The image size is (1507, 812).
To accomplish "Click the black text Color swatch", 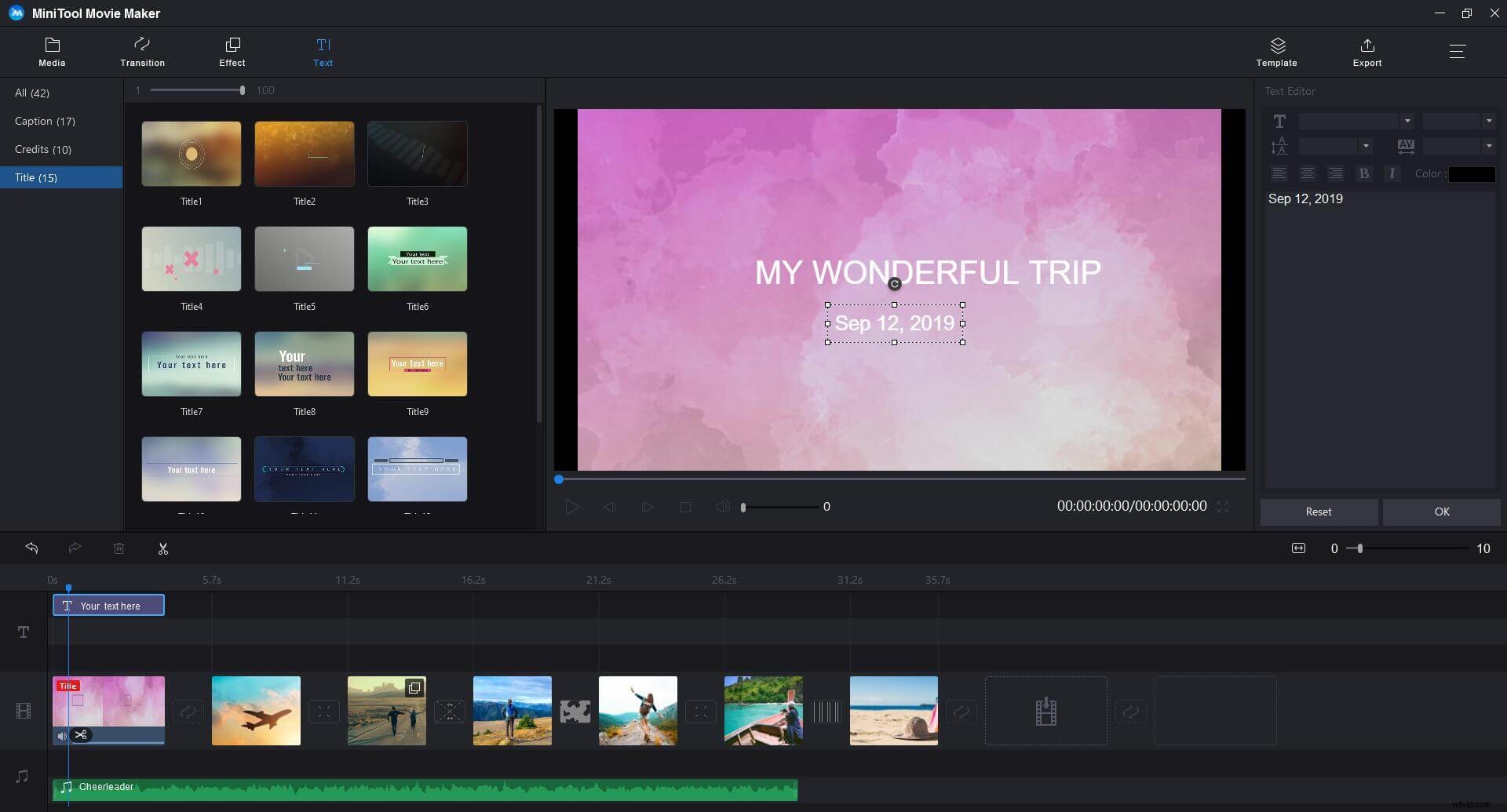I will point(1471,173).
